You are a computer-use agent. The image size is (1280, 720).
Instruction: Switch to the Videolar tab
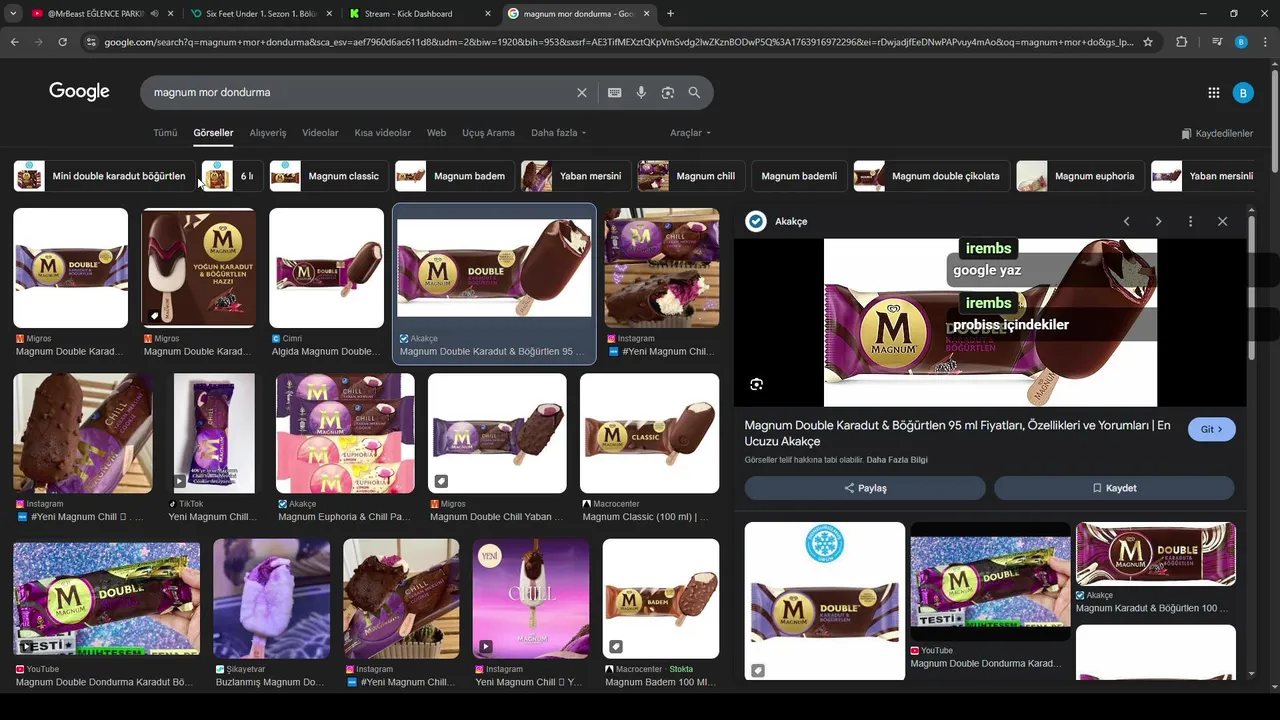[x=320, y=133]
